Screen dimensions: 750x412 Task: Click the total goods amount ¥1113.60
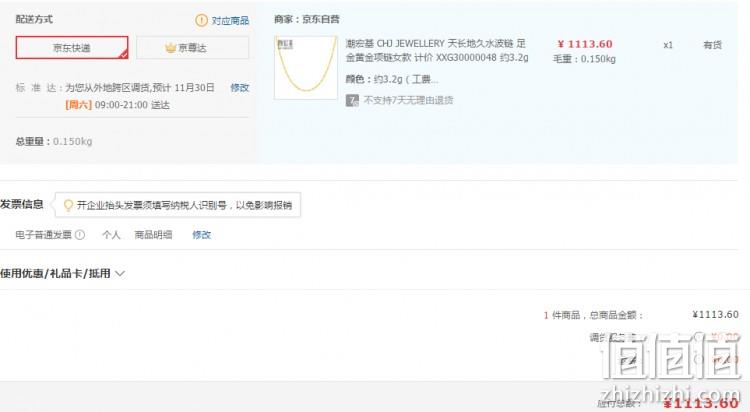point(715,314)
